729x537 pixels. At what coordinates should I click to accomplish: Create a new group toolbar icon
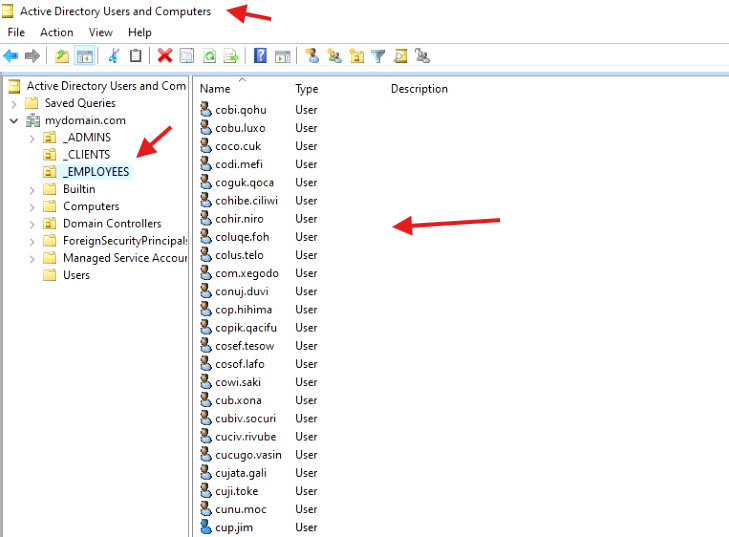(334, 56)
